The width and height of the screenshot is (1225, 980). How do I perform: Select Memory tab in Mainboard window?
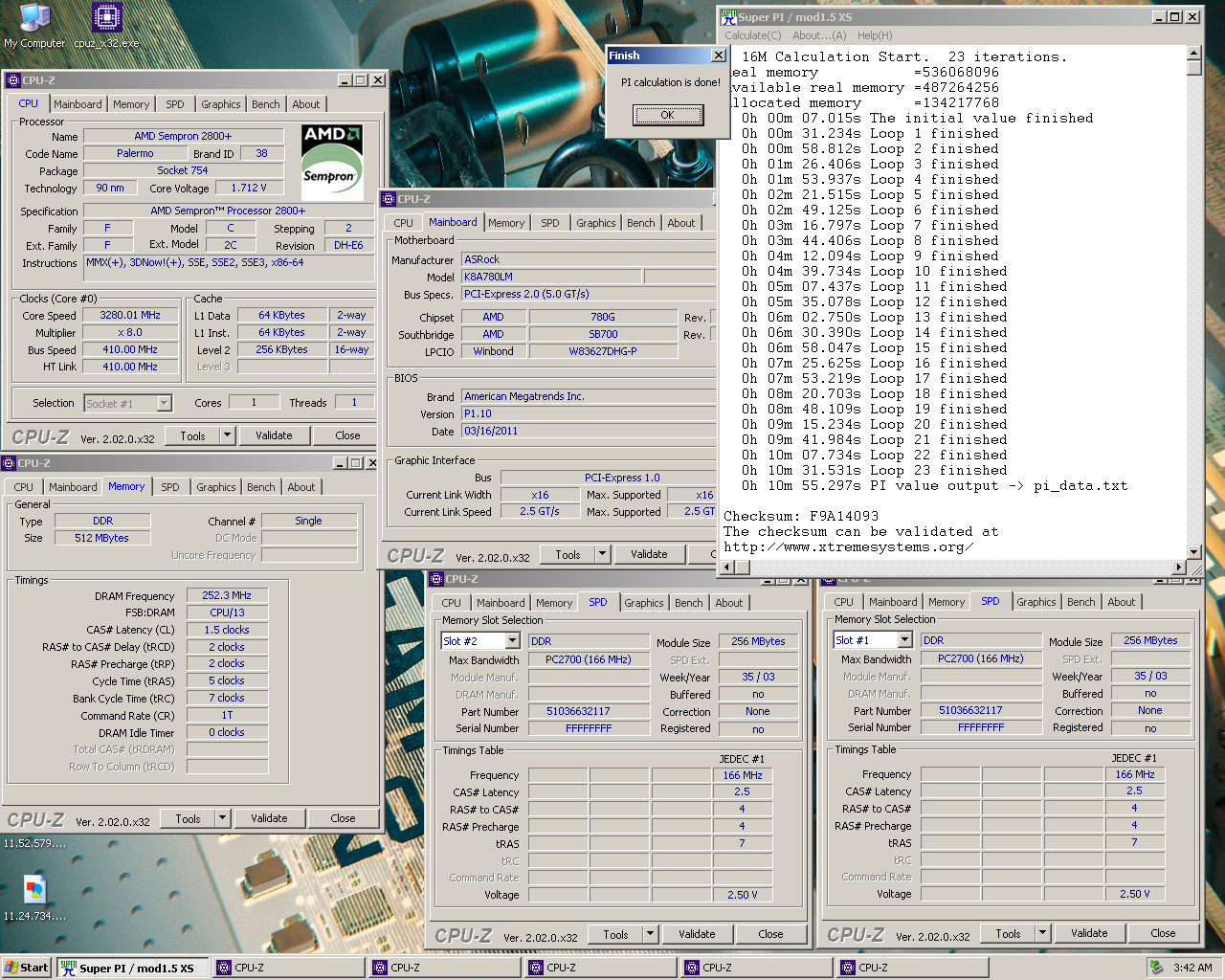[x=506, y=223]
